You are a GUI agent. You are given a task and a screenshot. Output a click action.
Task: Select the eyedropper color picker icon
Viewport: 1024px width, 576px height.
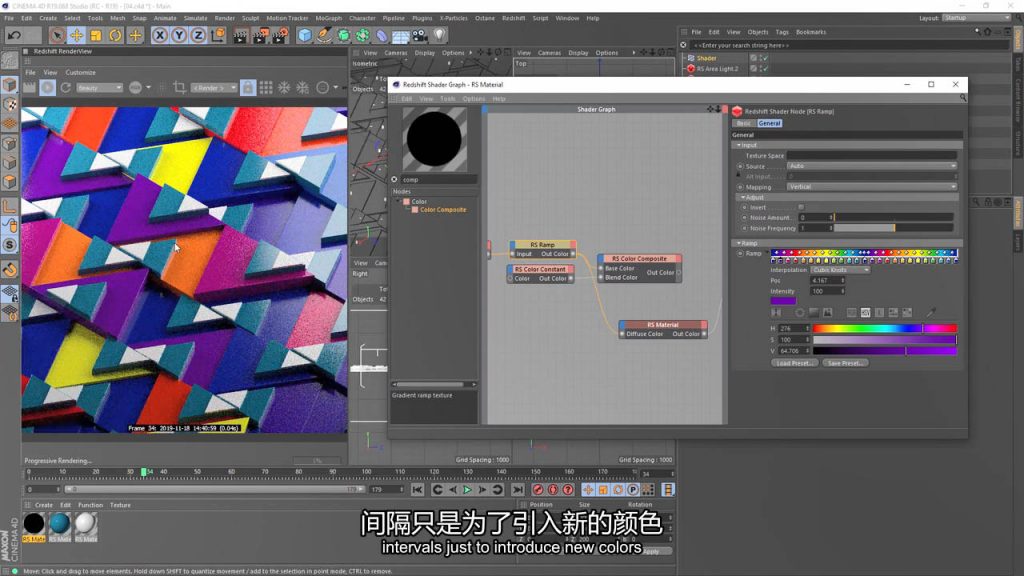pos(931,313)
